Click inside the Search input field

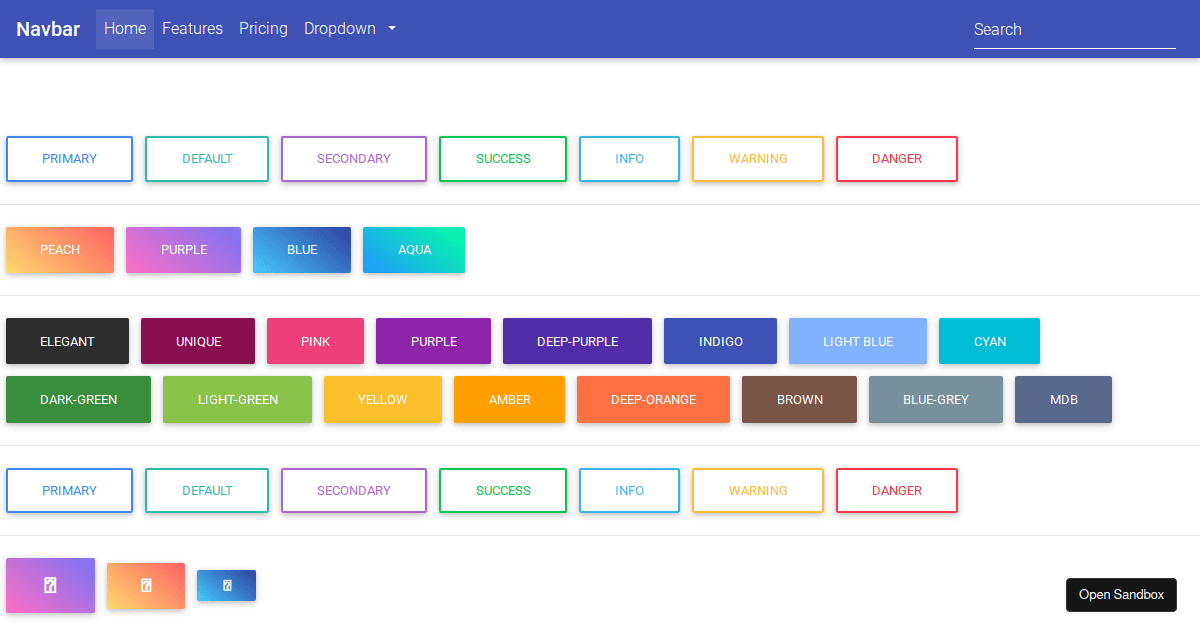1074,30
